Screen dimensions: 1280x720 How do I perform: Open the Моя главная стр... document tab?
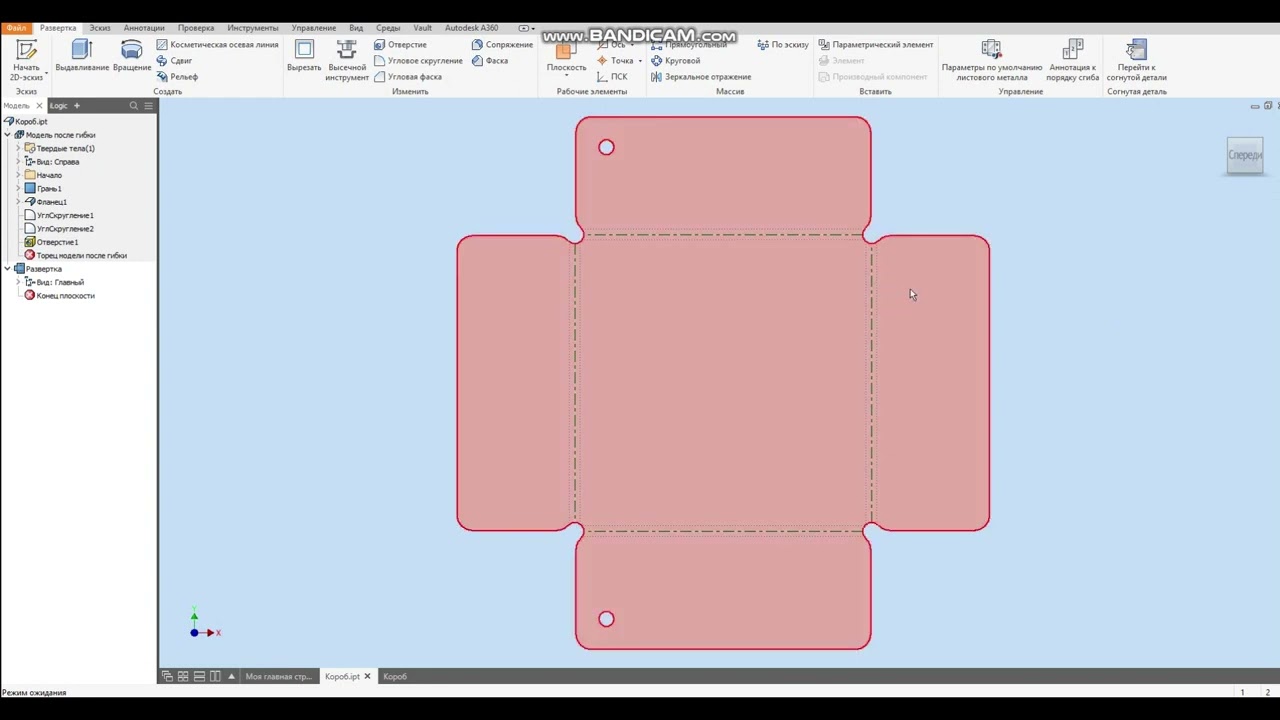[278, 676]
